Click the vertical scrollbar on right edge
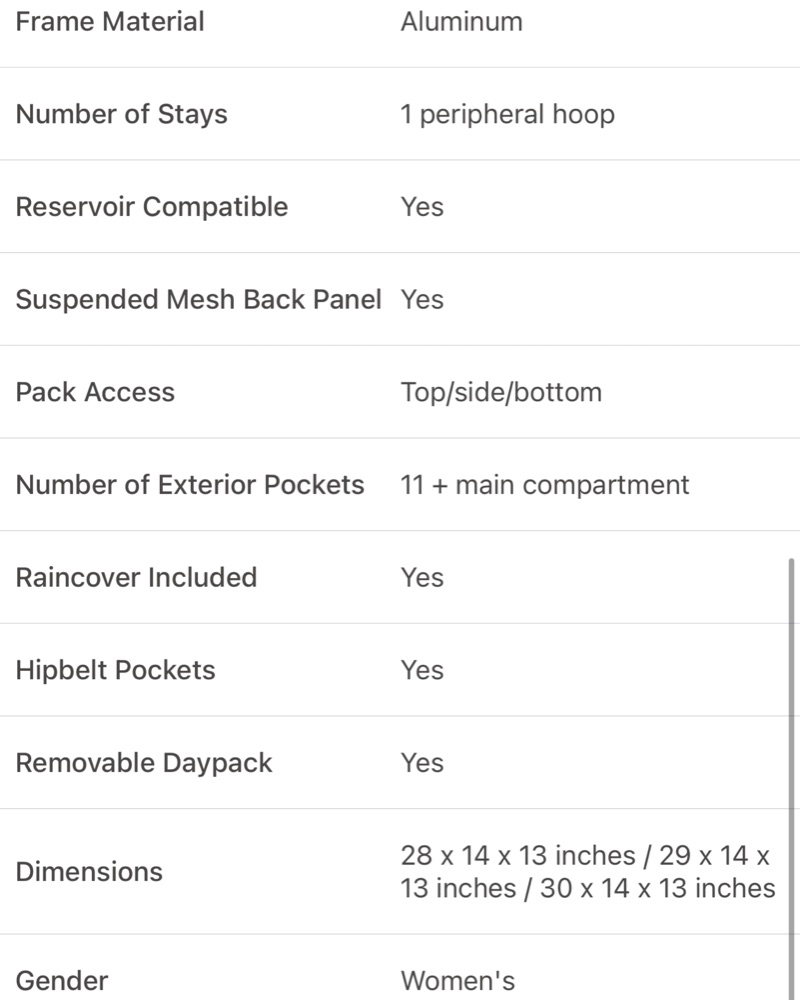801x1001 pixels. (791, 779)
